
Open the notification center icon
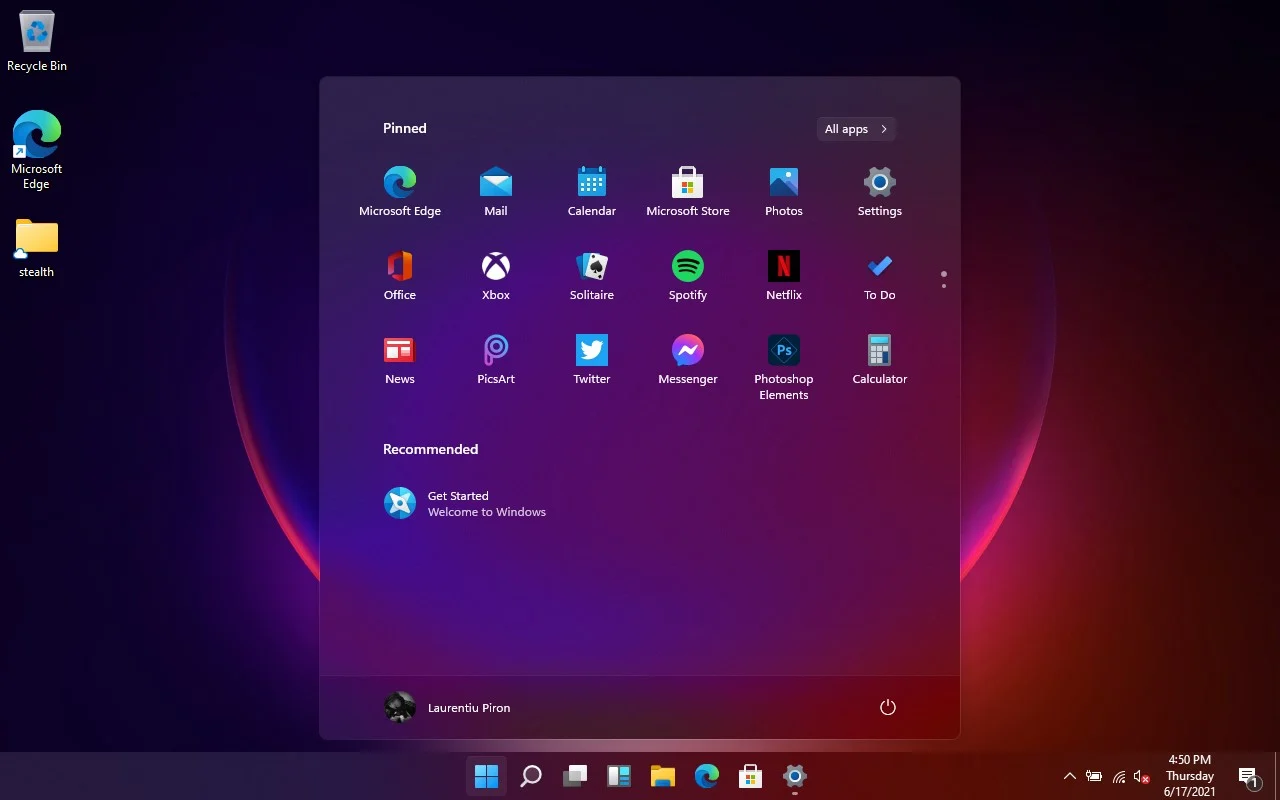click(x=1248, y=776)
